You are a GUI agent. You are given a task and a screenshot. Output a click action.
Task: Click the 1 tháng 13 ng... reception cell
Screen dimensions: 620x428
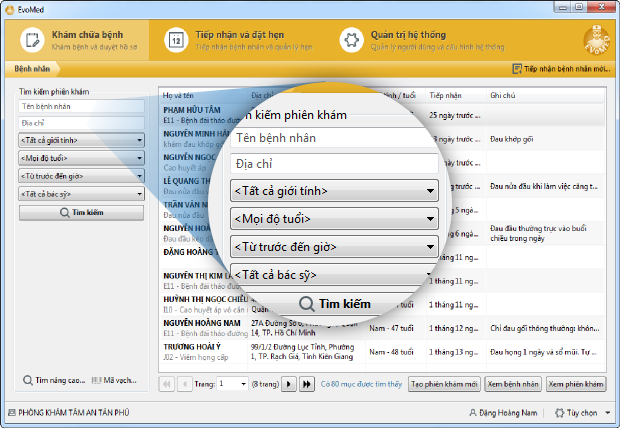(454, 352)
